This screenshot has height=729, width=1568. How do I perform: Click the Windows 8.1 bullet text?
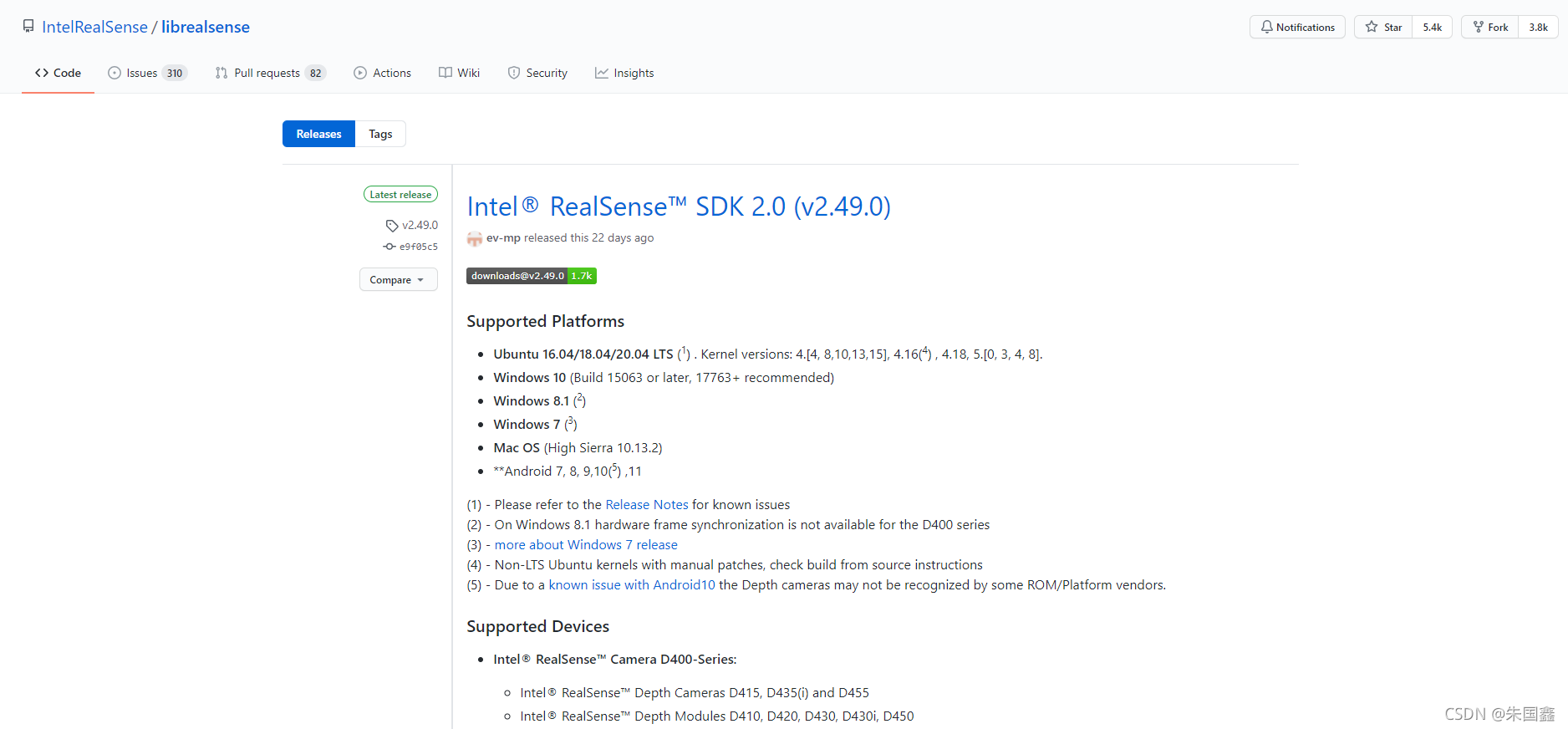539,400
